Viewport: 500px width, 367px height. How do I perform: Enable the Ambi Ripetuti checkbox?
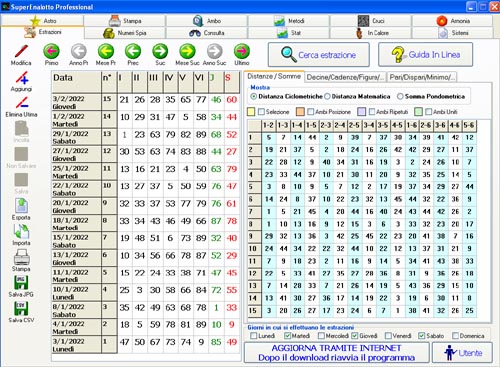[372, 112]
